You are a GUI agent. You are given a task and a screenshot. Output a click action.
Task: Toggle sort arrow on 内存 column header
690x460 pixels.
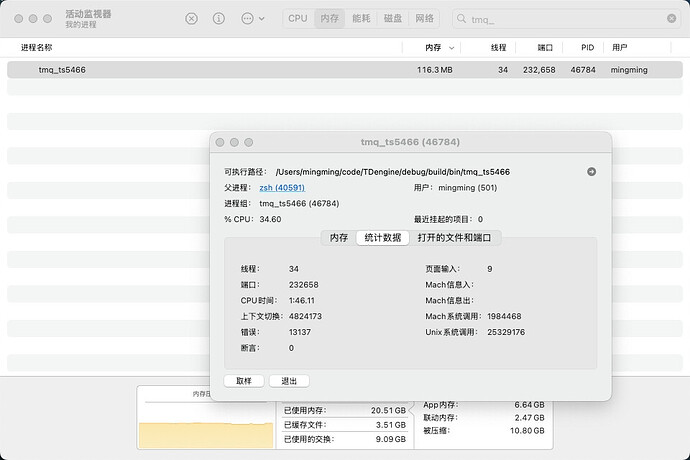tap(453, 47)
